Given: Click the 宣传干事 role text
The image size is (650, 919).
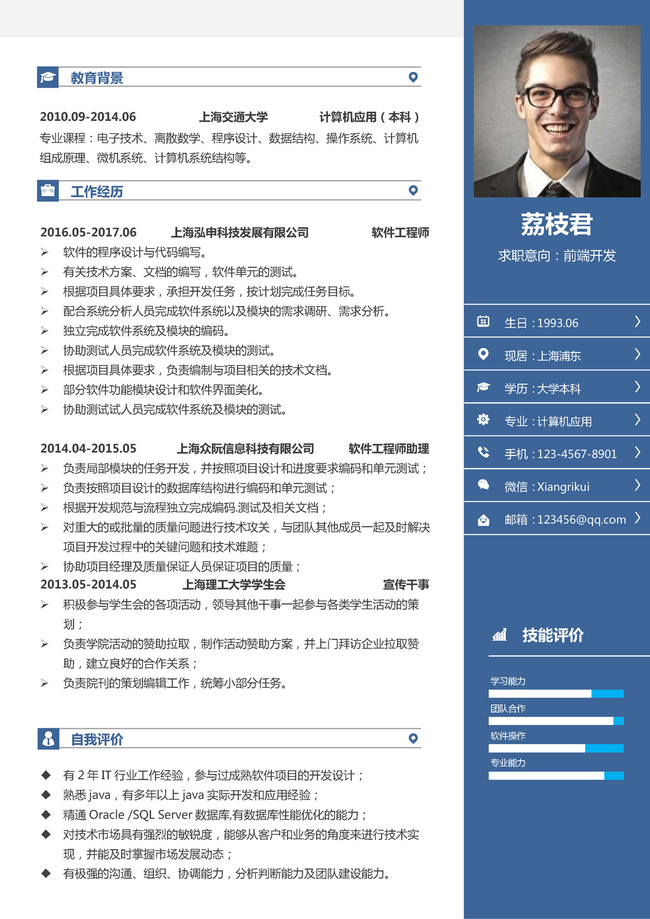Looking at the screenshot, I should pyautogui.click(x=406, y=585).
